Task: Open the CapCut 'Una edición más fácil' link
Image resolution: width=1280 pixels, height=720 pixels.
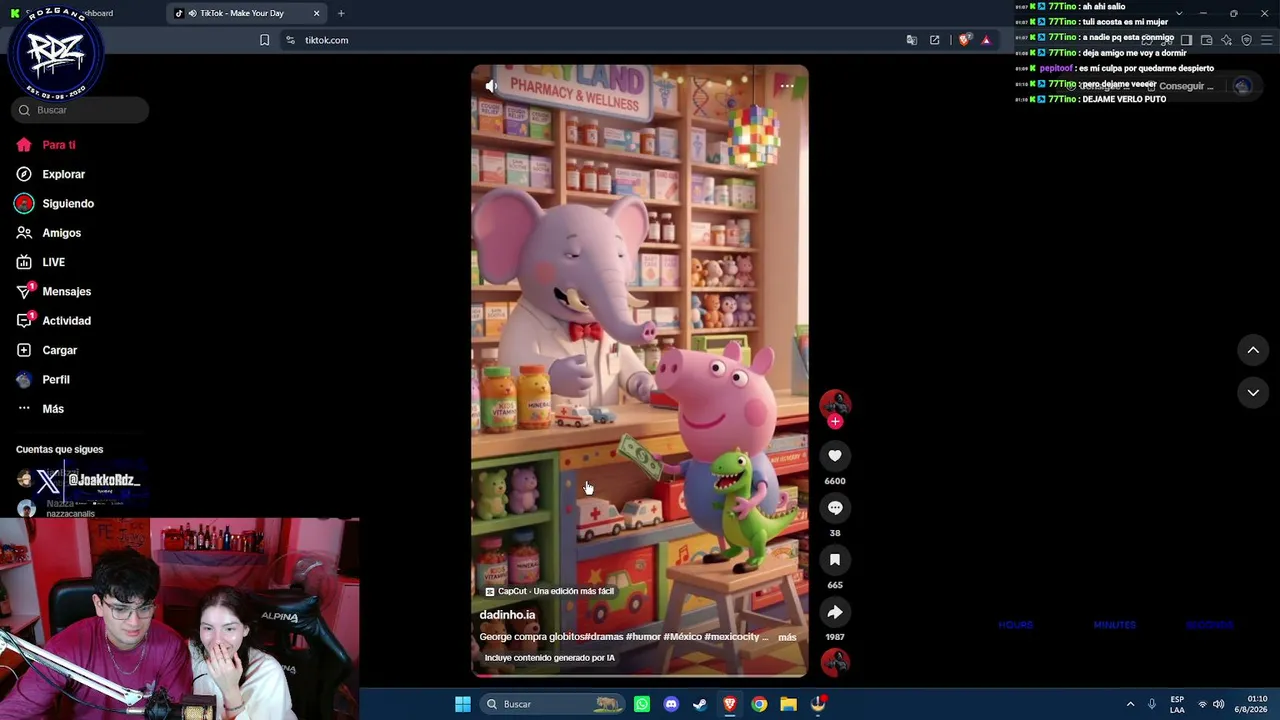Action: coord(549,591)
